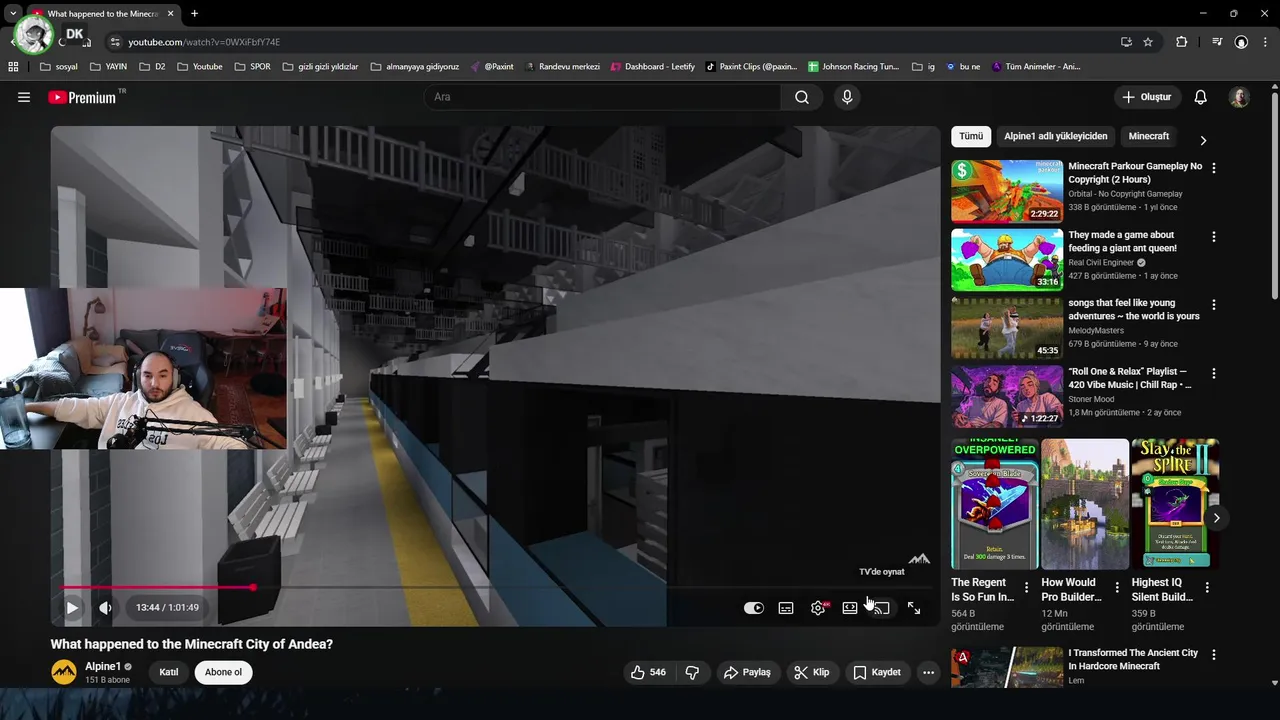
Task: Open Dashboard - Leetify bookmark
Action: (x=650, y=67)
